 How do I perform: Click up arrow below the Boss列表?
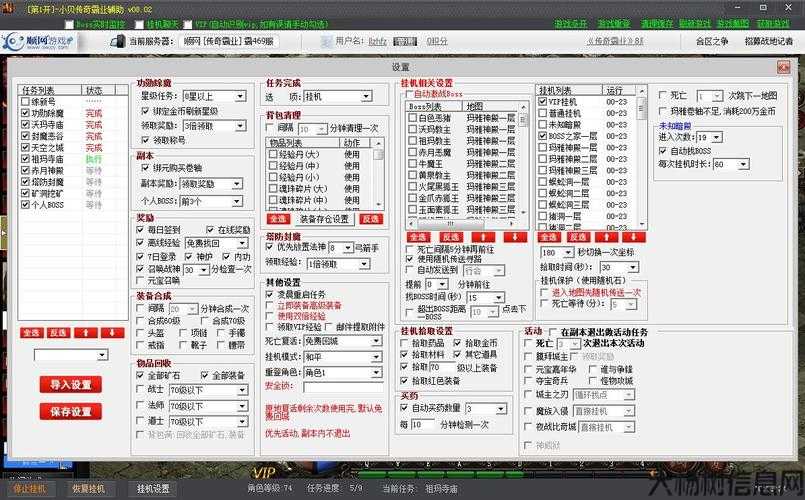coord(483,237)
